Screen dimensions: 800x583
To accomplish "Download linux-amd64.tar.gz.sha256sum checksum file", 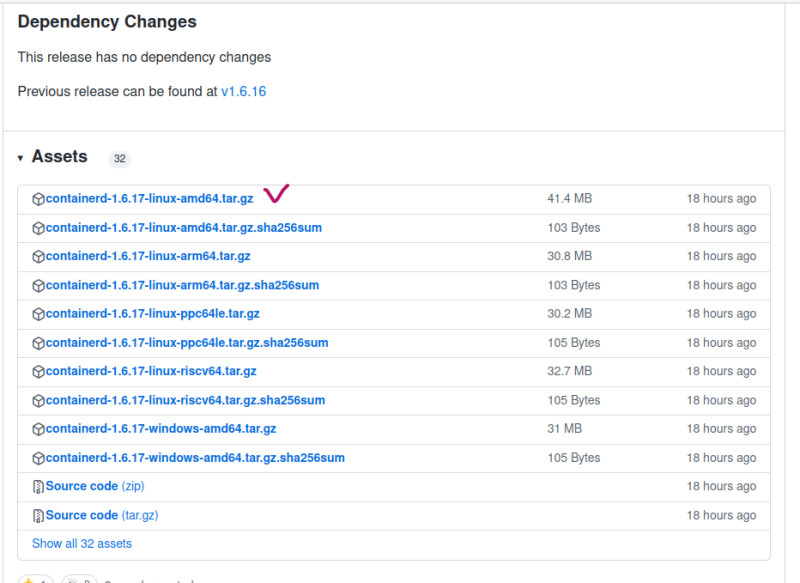I will (x=184, y=228).
